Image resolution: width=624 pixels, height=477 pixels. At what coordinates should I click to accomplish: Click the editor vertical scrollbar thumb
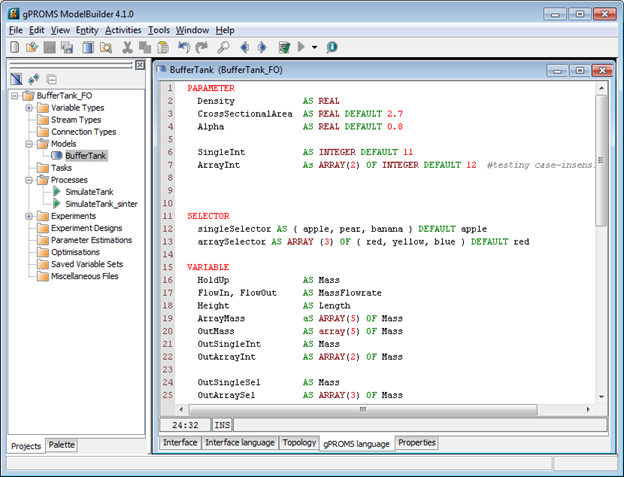[x=601, y=161]
